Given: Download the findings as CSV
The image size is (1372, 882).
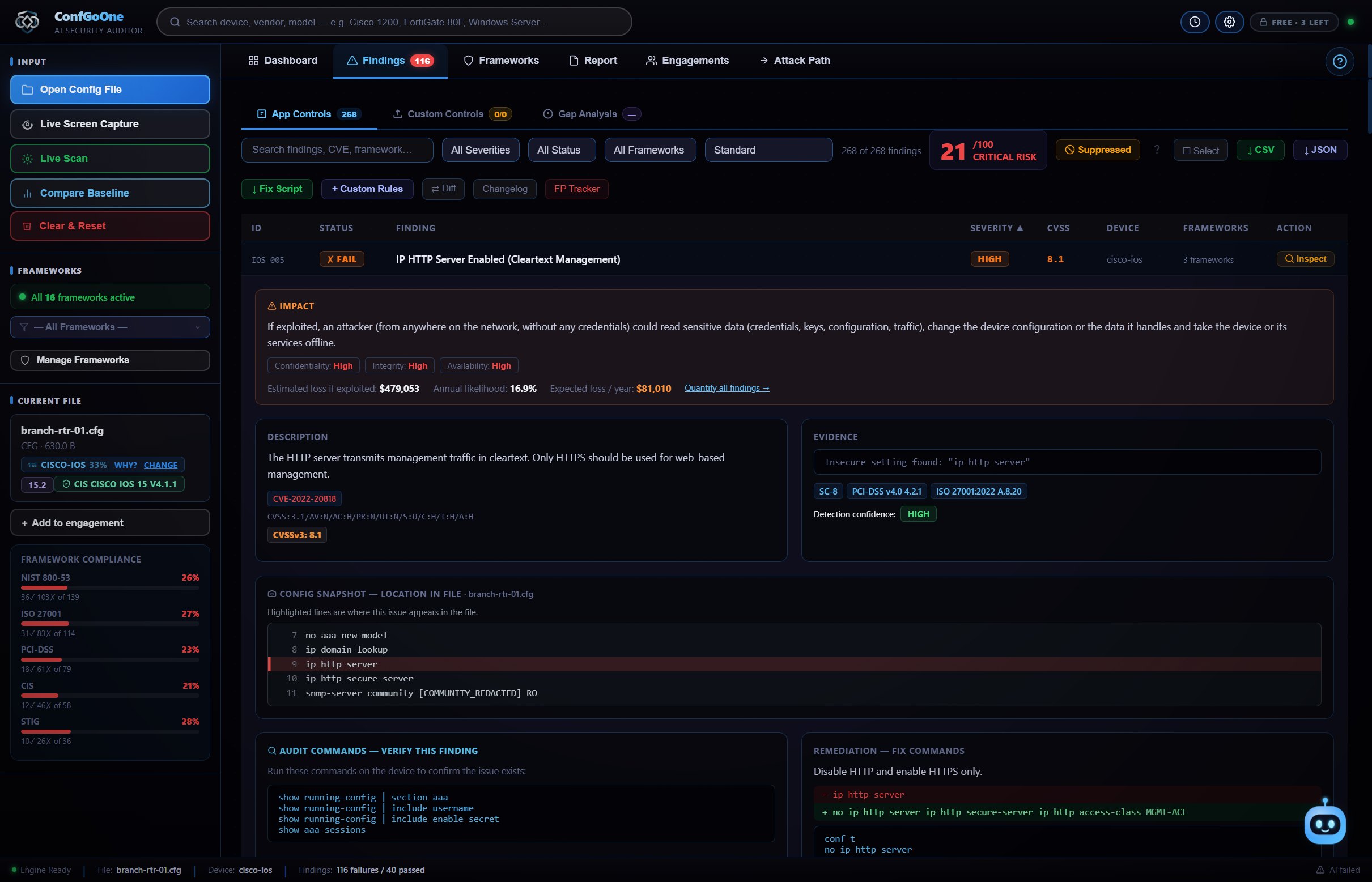Looking at the screenshot, I should 1260,150.
